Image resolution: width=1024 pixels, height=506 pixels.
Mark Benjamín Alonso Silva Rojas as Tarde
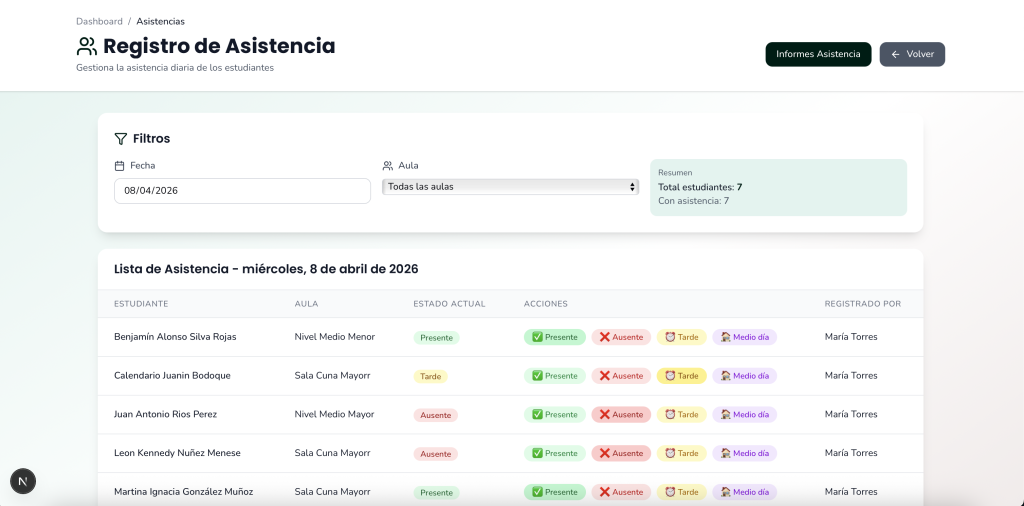click(682, 338)
